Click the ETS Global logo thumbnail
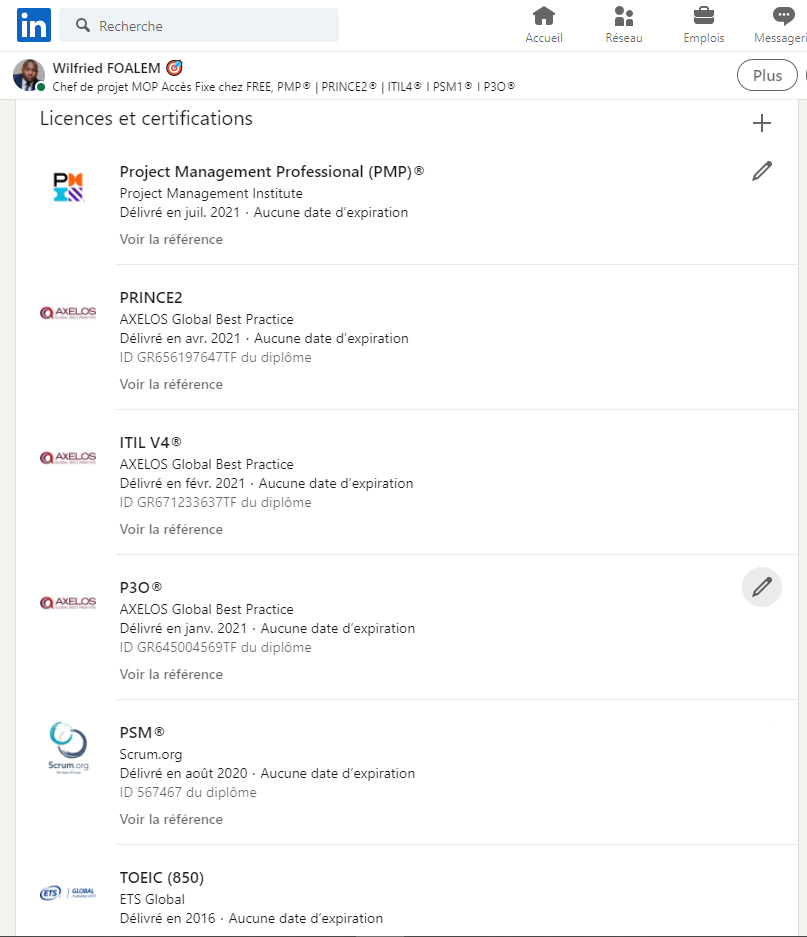 point(68,893)
